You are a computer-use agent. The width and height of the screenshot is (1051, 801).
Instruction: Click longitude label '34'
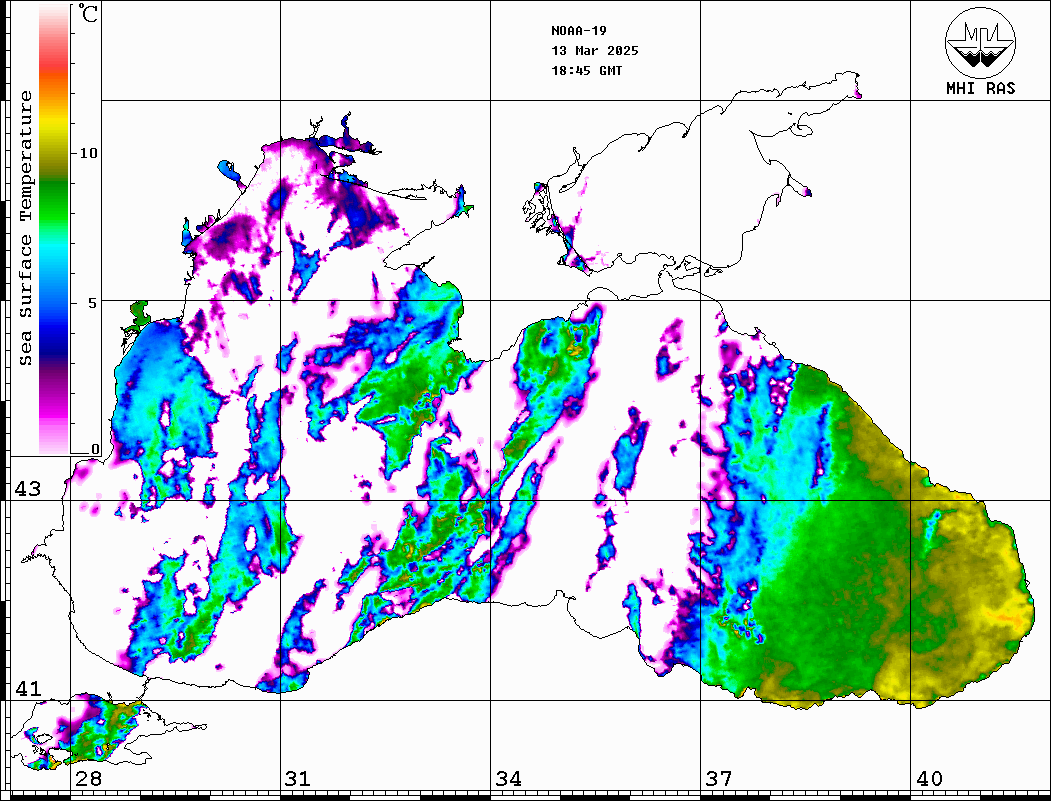pos(508,778)
